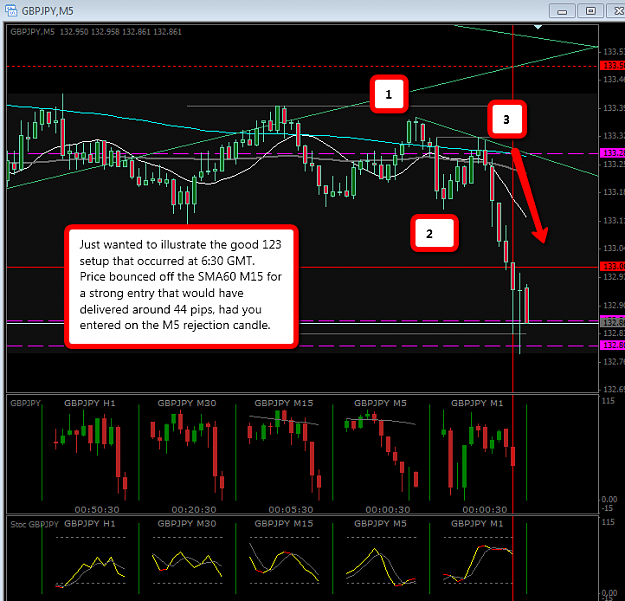This screenshot has width=625, height=601.
Task: Click 'GBPJPY M30' label in Stoc panel
Action: click(187, 523)
